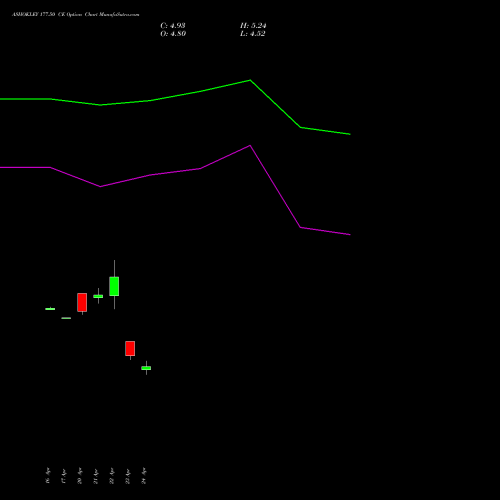
Task: Click the red 20 Apr candlestick
Action: pos(82,303)
